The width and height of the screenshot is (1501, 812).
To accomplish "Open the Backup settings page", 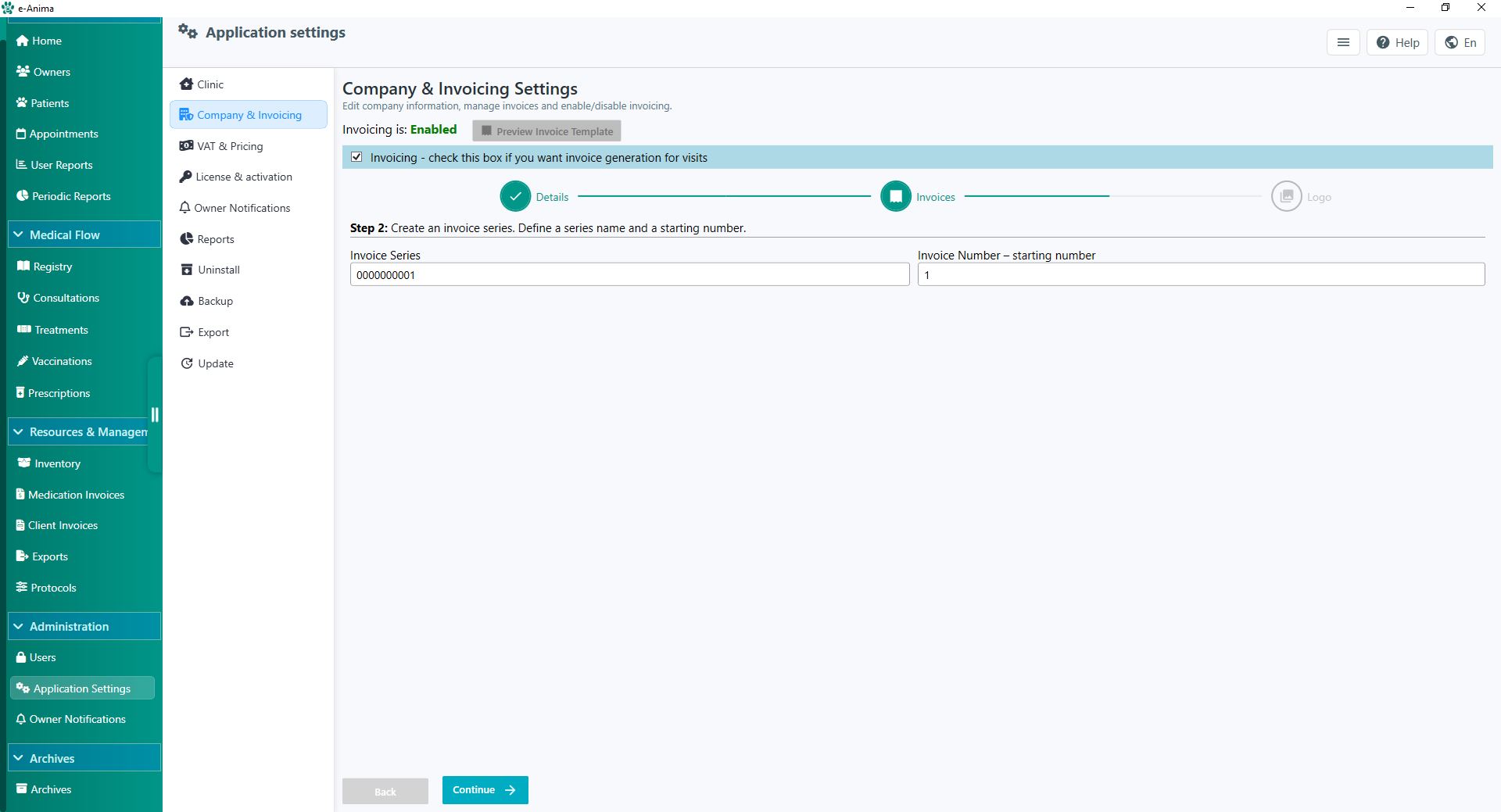I will click(x=214, y=301).
